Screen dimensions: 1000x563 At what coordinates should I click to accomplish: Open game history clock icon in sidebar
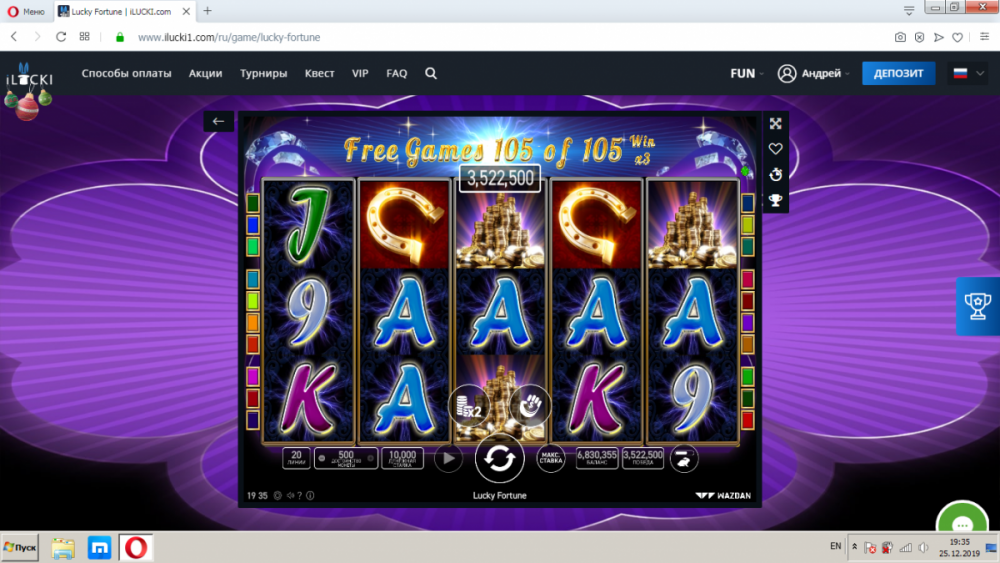[776, 174]
